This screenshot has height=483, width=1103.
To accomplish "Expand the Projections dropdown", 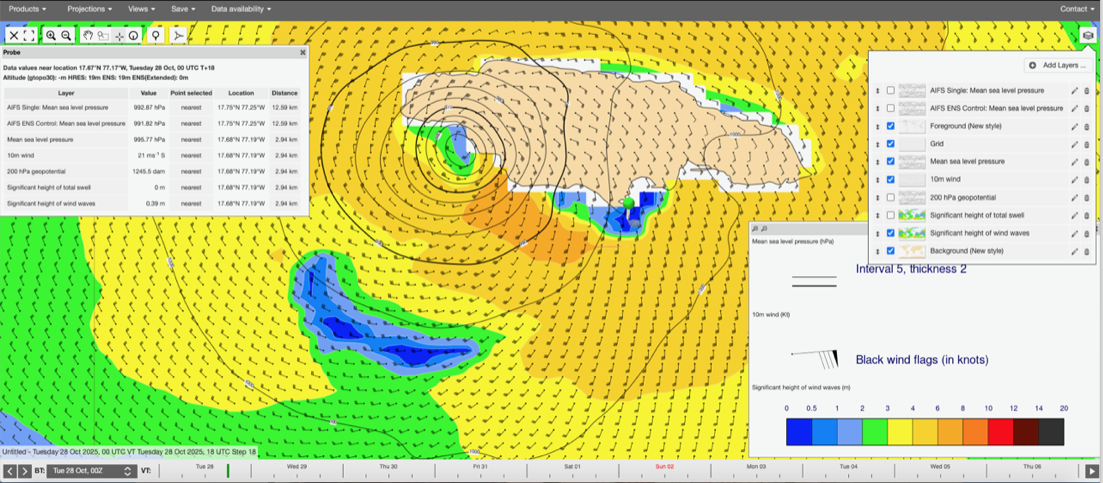I will pyautogui.click(x=89, y=9).
